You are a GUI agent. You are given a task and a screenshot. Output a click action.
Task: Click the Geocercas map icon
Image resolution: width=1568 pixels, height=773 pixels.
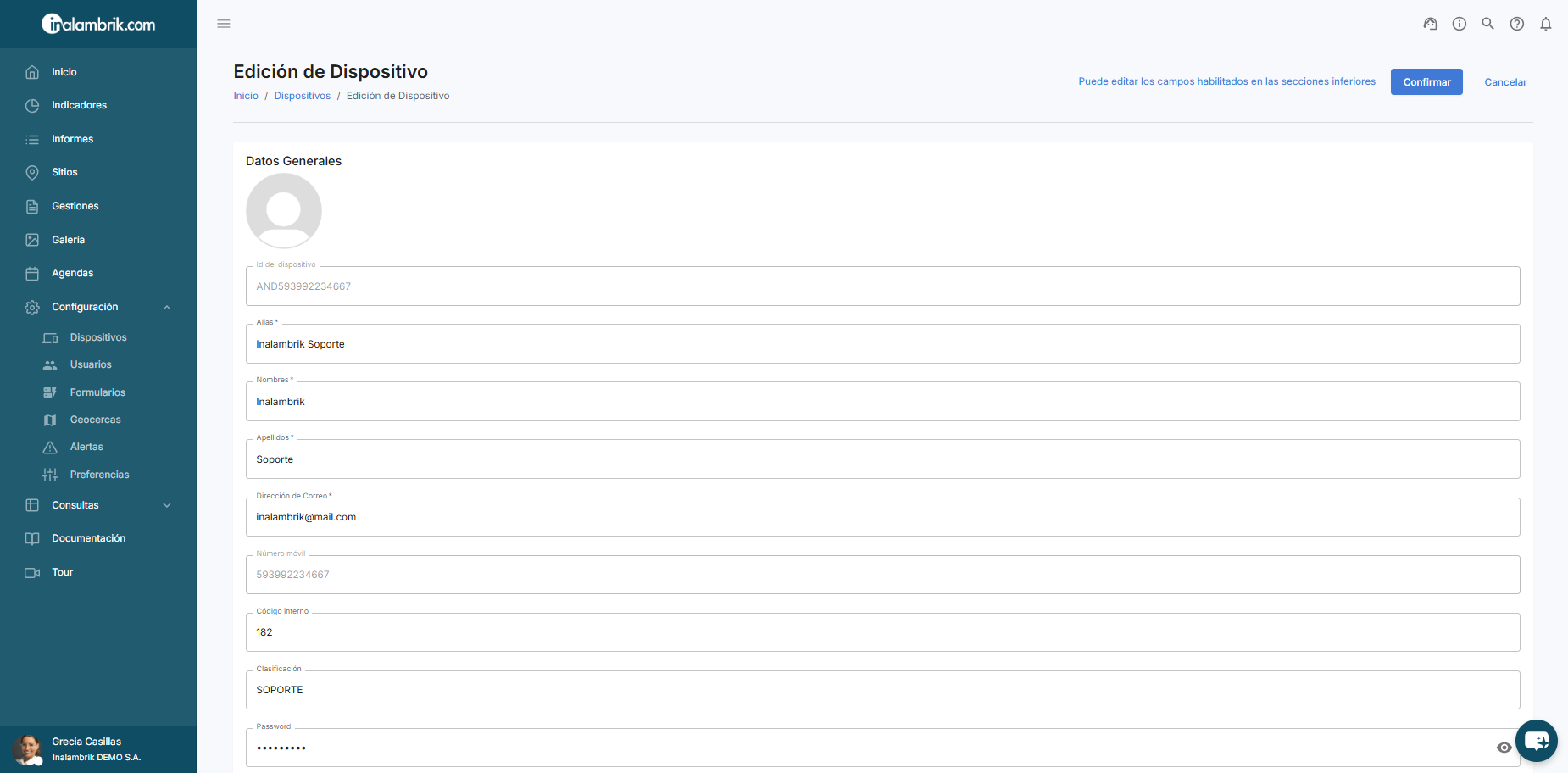click(50, 420)
